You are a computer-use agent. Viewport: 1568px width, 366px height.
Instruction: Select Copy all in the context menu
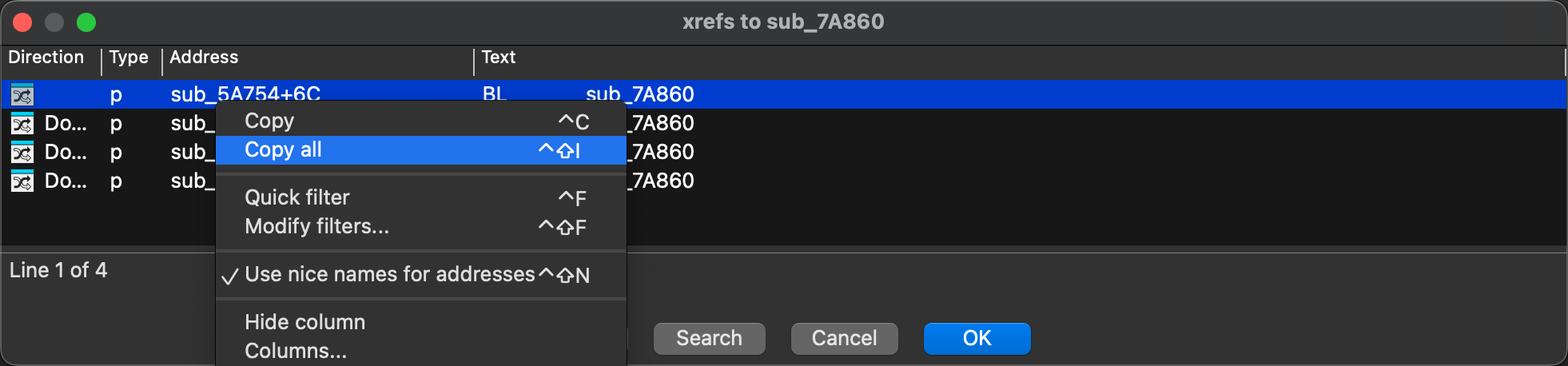[283, 150]
